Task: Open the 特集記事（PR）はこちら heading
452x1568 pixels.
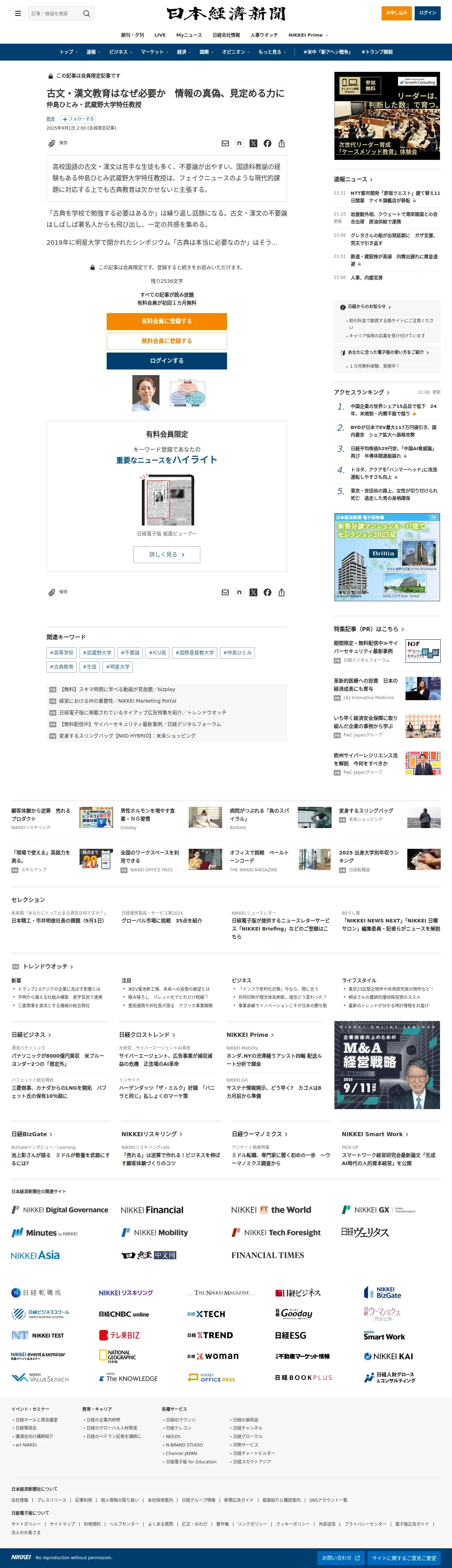Action: click(x=369, y=629)
